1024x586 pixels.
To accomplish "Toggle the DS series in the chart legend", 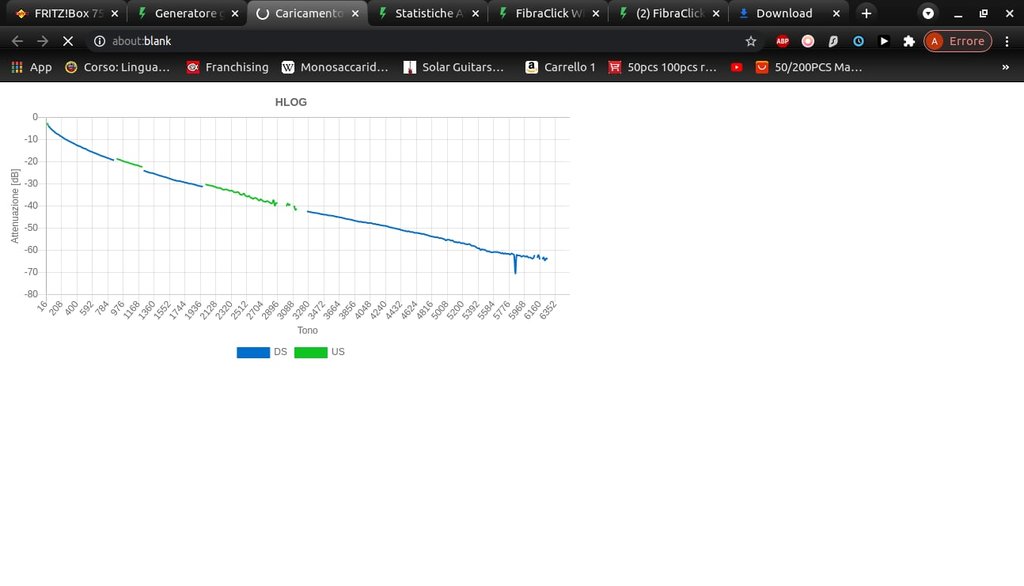I will [280, 352].
